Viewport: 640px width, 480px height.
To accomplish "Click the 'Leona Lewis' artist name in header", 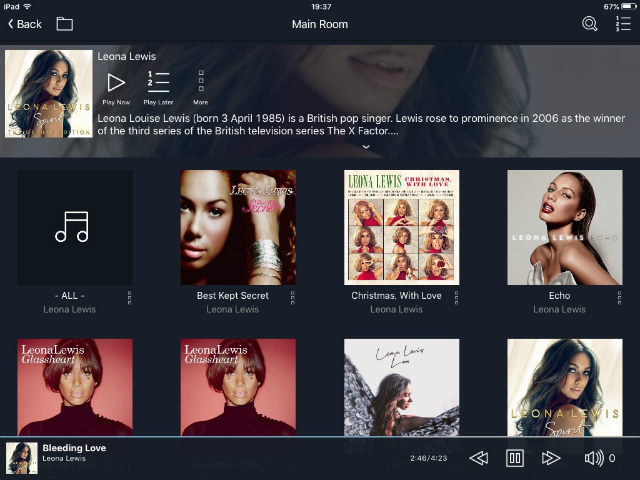I will (x=127, y=56).
